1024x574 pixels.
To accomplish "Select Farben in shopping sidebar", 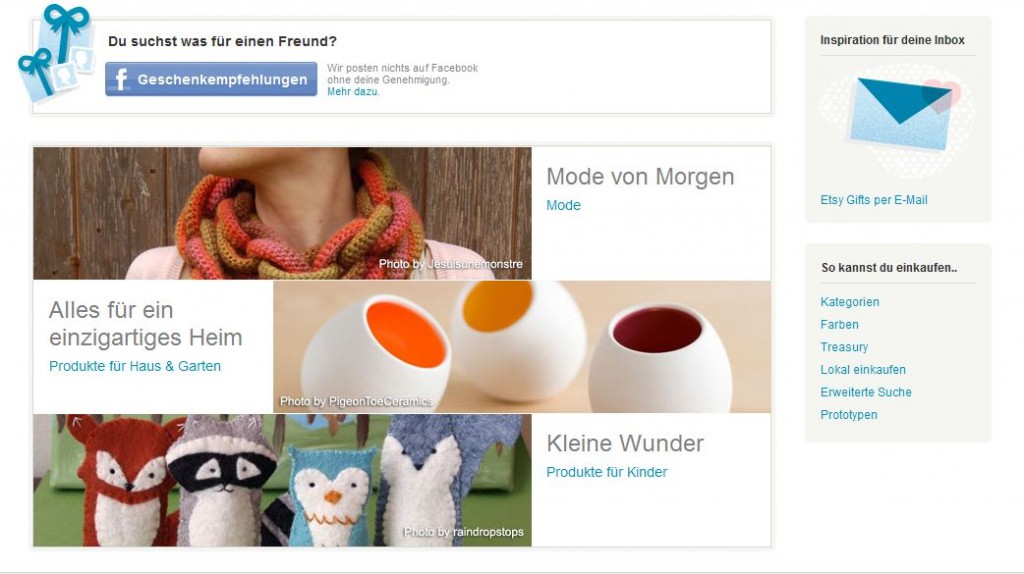I will pos(839,325).
